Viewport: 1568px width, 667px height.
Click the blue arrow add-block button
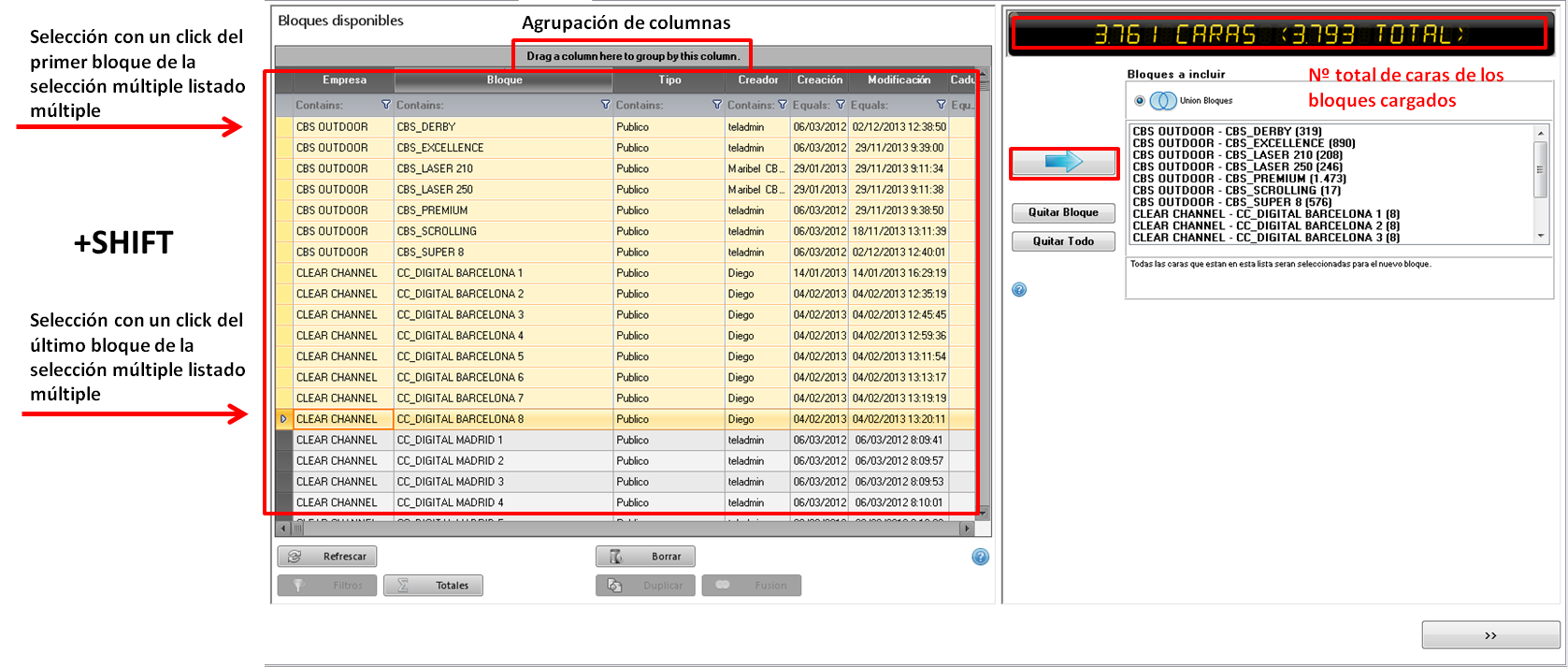1063,163
